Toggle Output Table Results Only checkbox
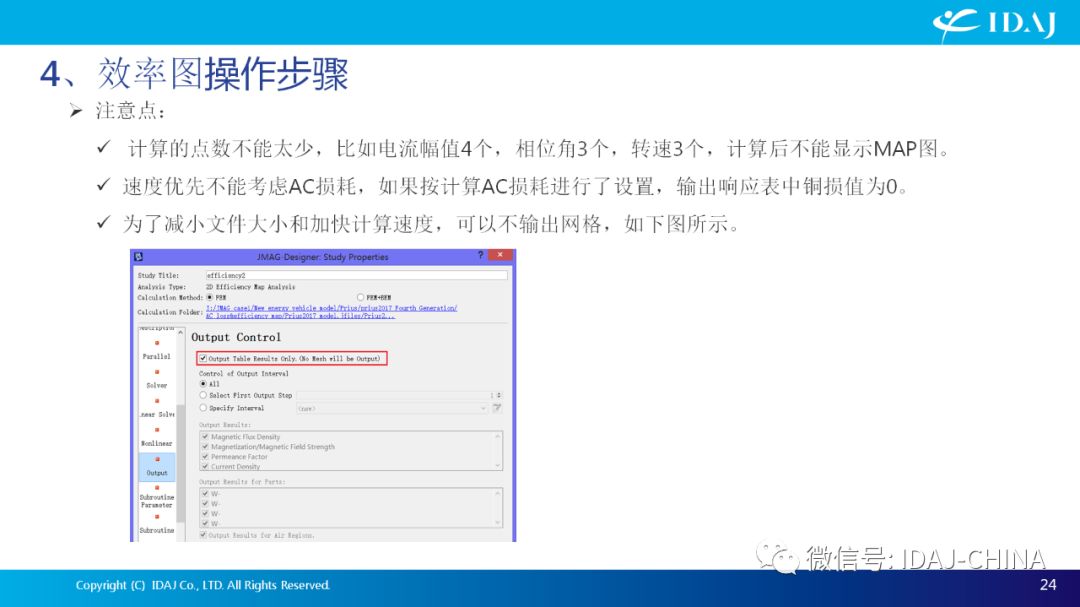Image resolution: width=1080 pixels, height=607 pixels. [x=202, y=358]
